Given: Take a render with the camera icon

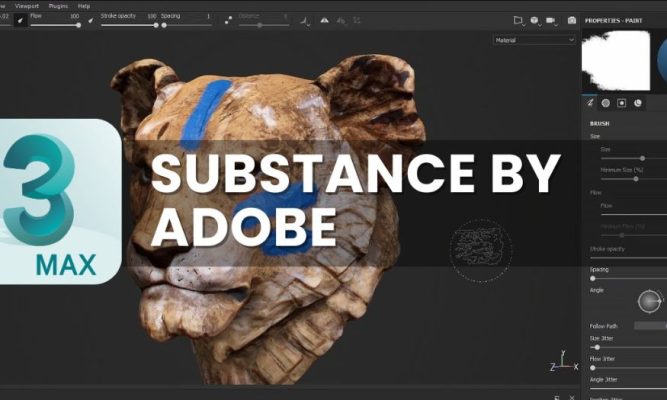Looking at the screenshot, I should click(x=572, y=20).
